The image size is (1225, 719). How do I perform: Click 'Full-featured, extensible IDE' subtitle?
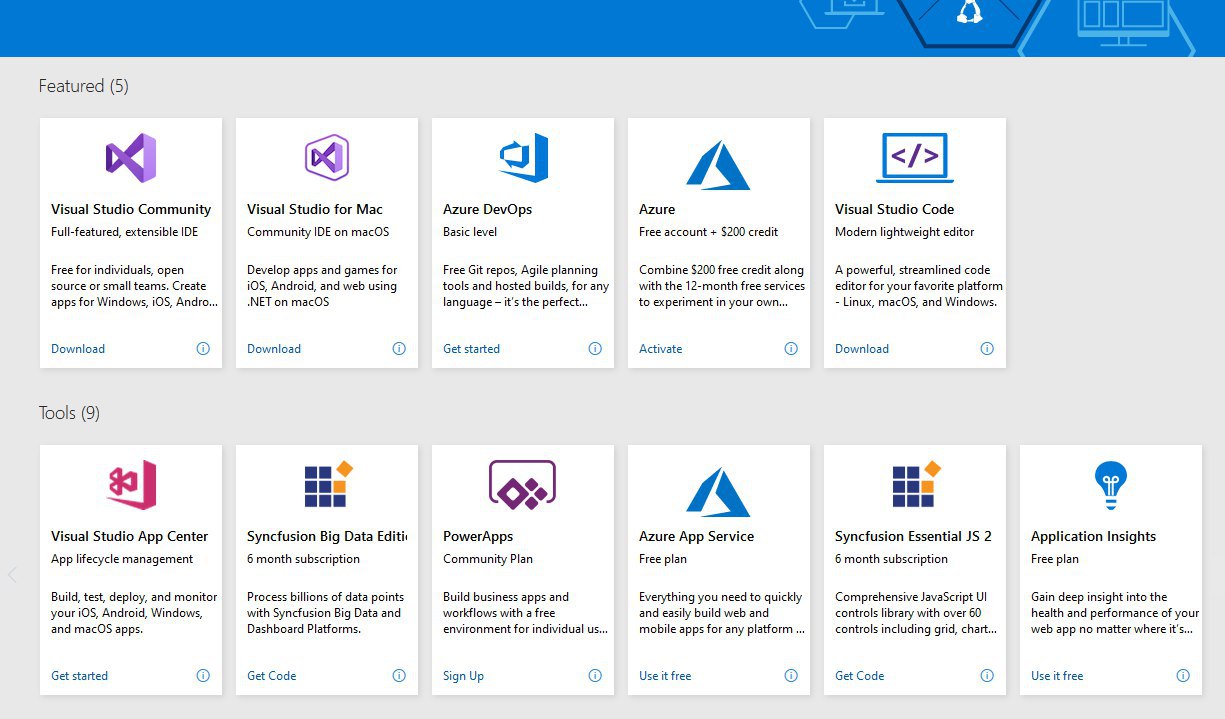[x=125, y=232]
